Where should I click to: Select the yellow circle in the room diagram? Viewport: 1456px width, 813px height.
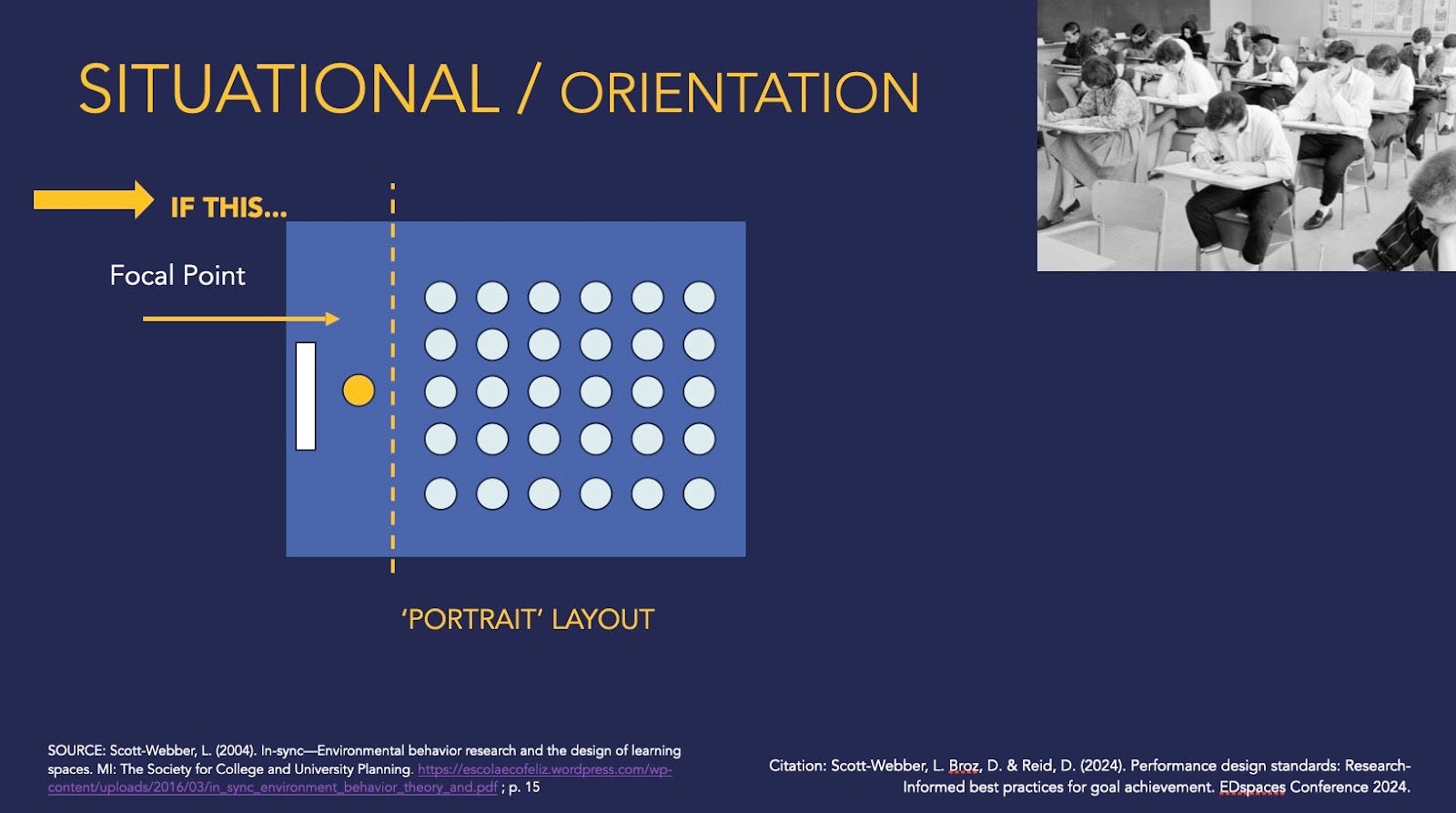click(x=359, y=390)
